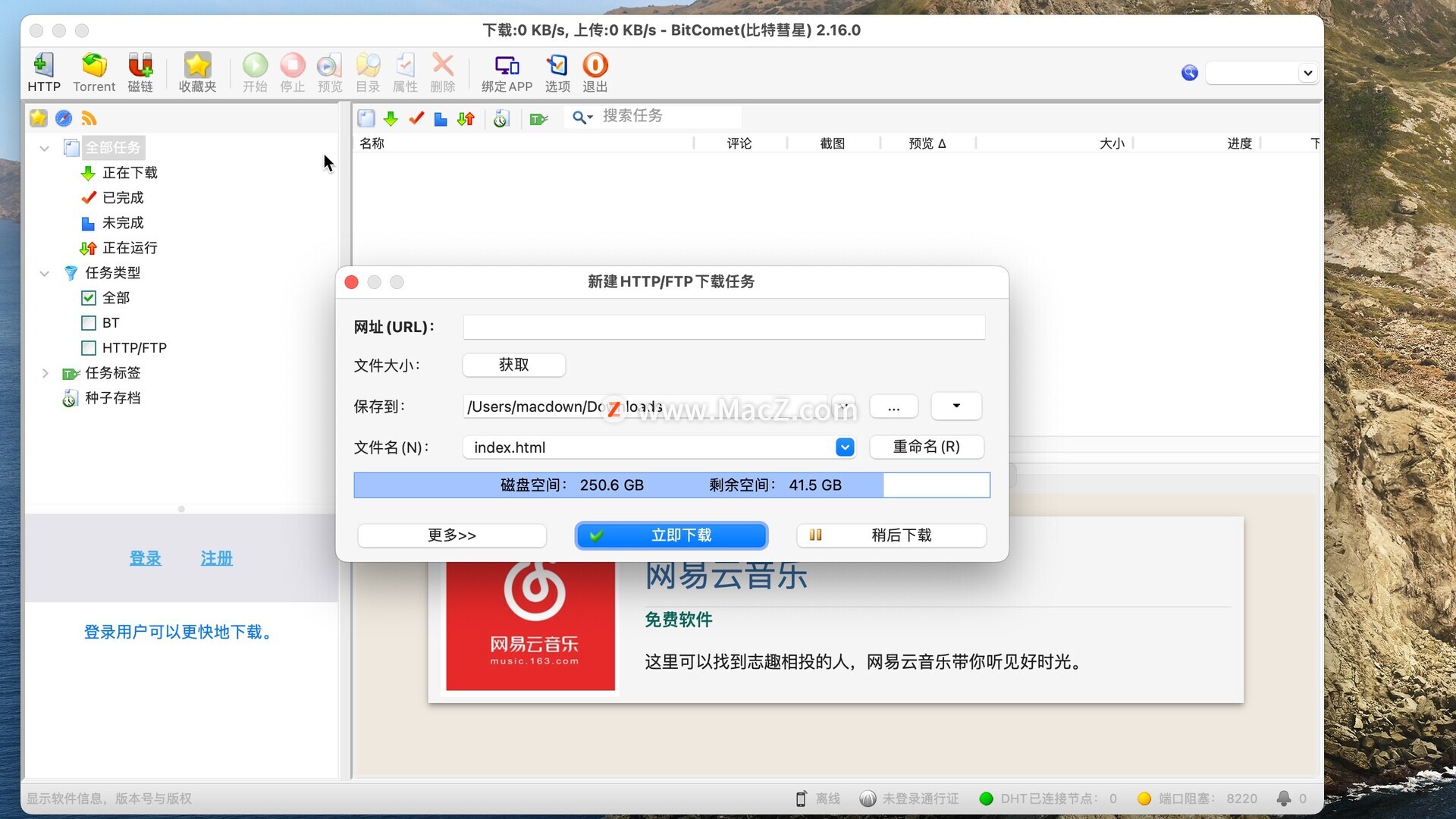Viewport: 1456px width, 819px height.
Task: Click the search engine globe icon at top right
Action: click(1190, 73)
